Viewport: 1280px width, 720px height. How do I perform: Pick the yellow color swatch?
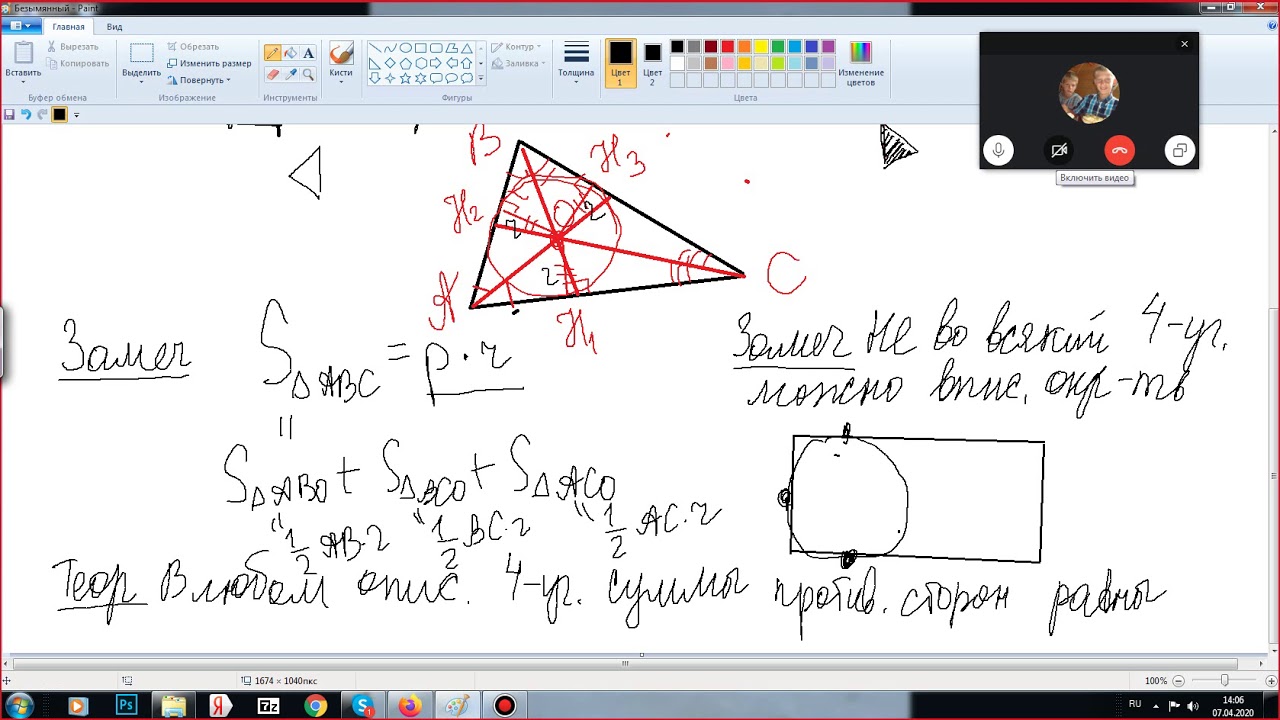(761, 47)
